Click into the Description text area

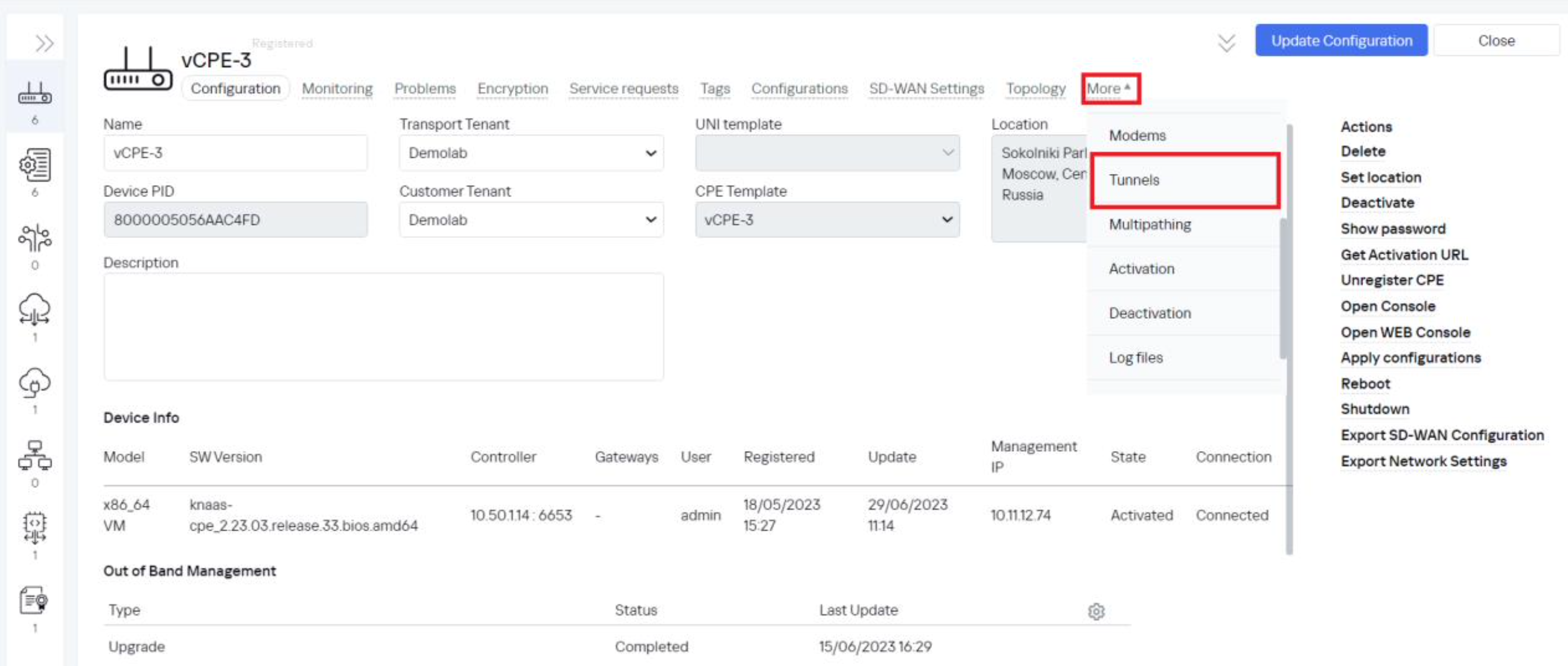point(384,326)
